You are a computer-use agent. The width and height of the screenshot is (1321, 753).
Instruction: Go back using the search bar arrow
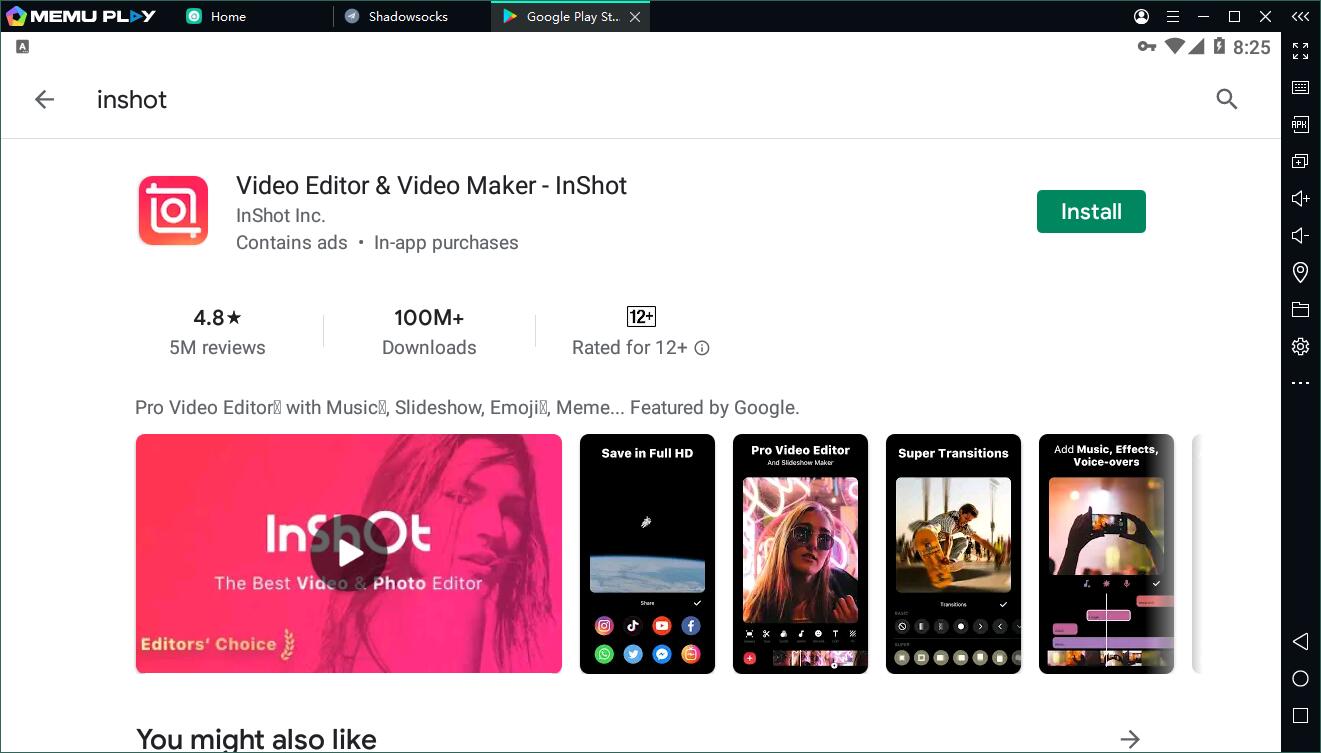44,99
